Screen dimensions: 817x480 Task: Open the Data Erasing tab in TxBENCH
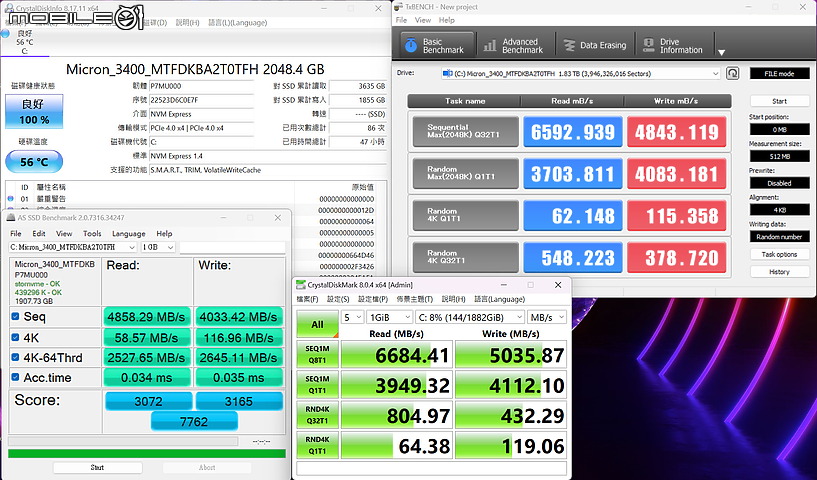coord(595,45)
